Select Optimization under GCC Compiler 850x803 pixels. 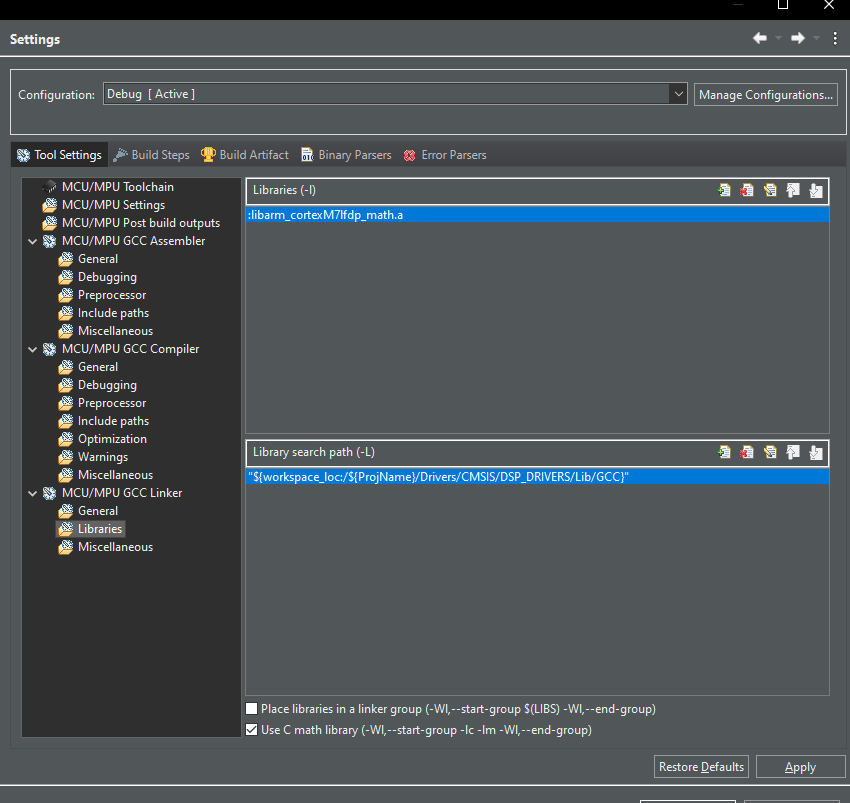(x=112, y=439)
